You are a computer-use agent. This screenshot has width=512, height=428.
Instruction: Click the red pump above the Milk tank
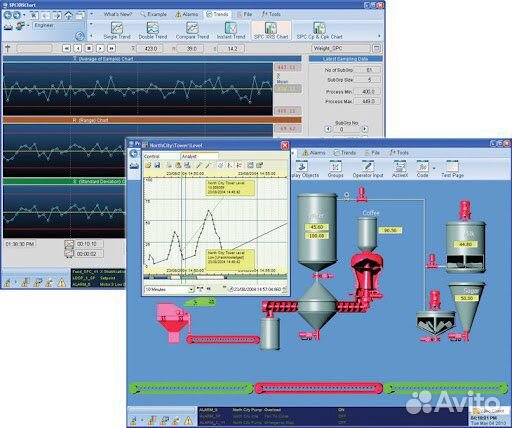tap(465, 210)
